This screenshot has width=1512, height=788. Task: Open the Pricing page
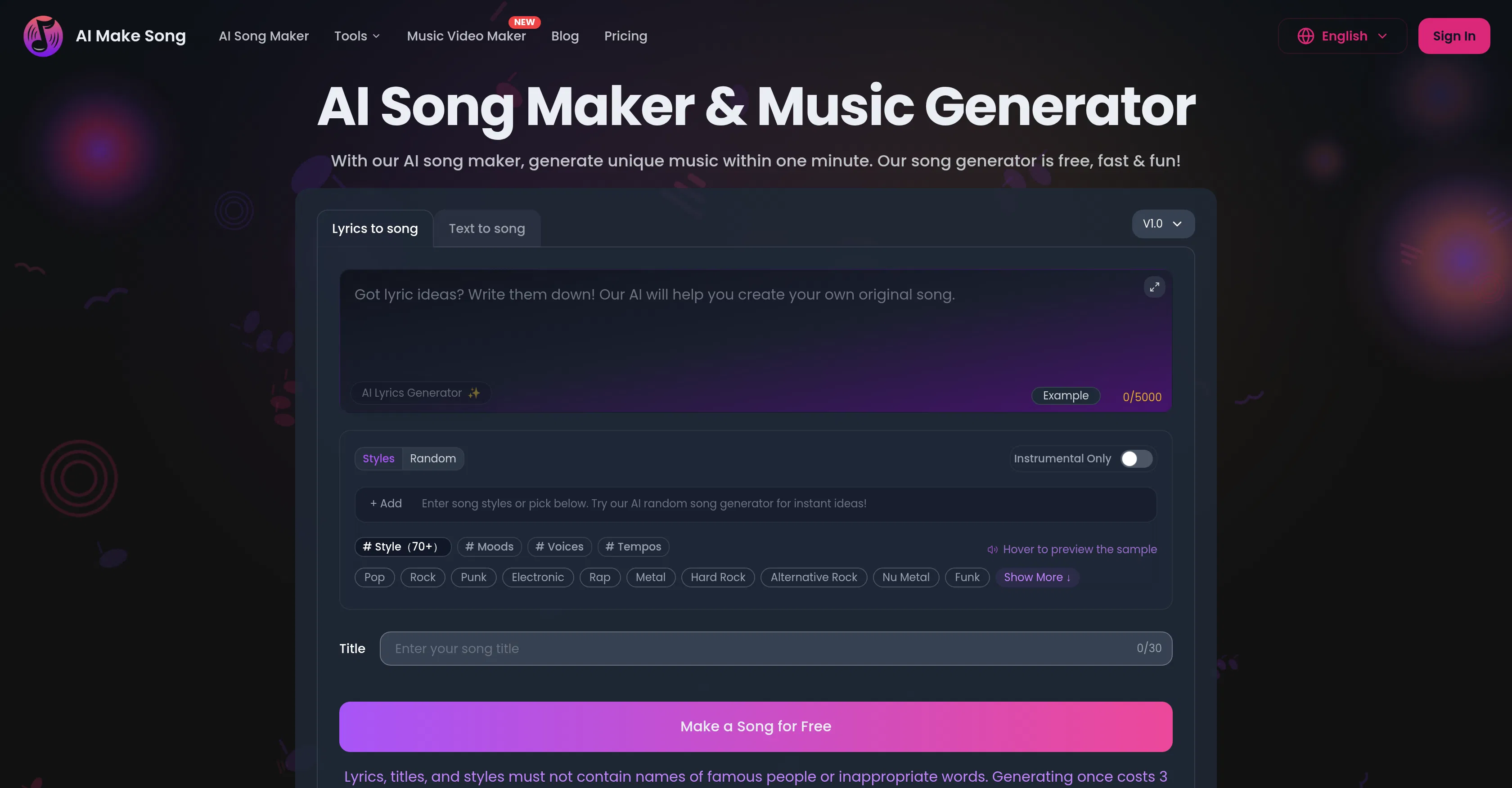tap(625, 36)
